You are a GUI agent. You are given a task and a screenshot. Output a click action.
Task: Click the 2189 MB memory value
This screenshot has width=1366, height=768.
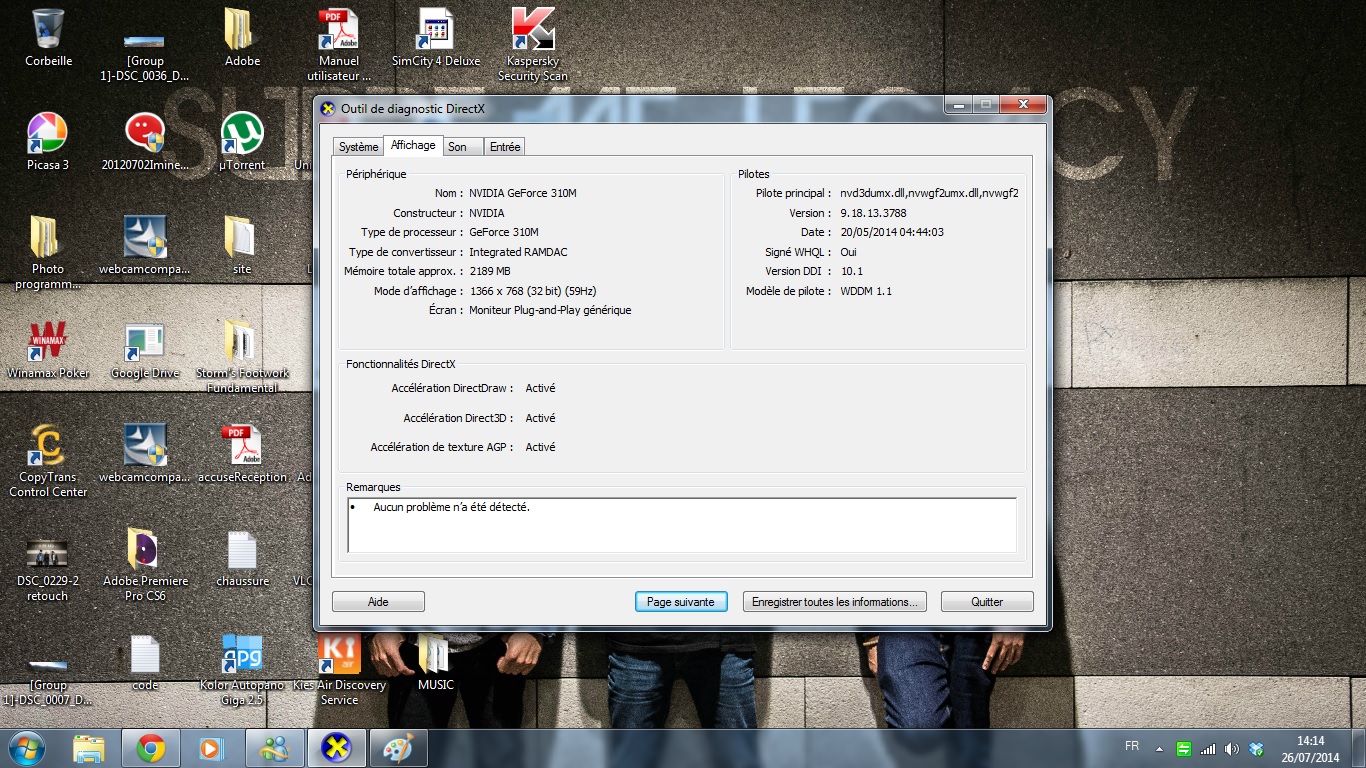490,271
